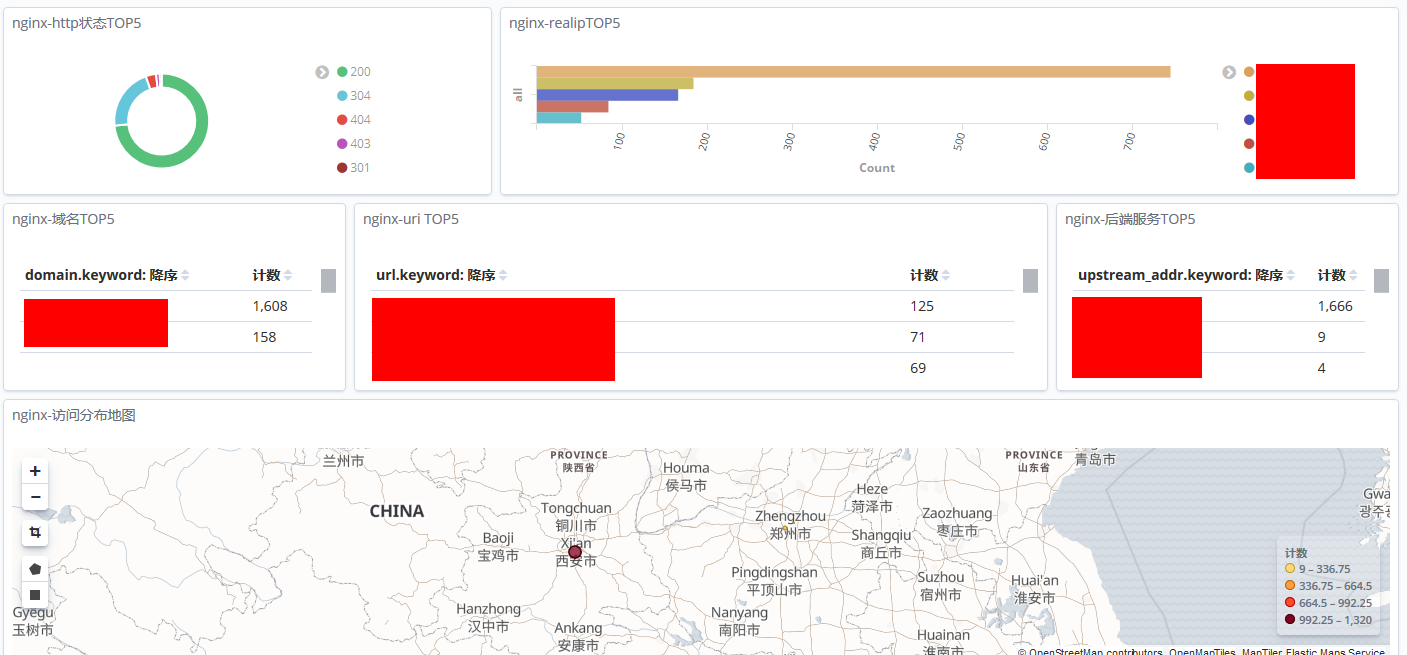Click the 69 count cell

(918, 368)
